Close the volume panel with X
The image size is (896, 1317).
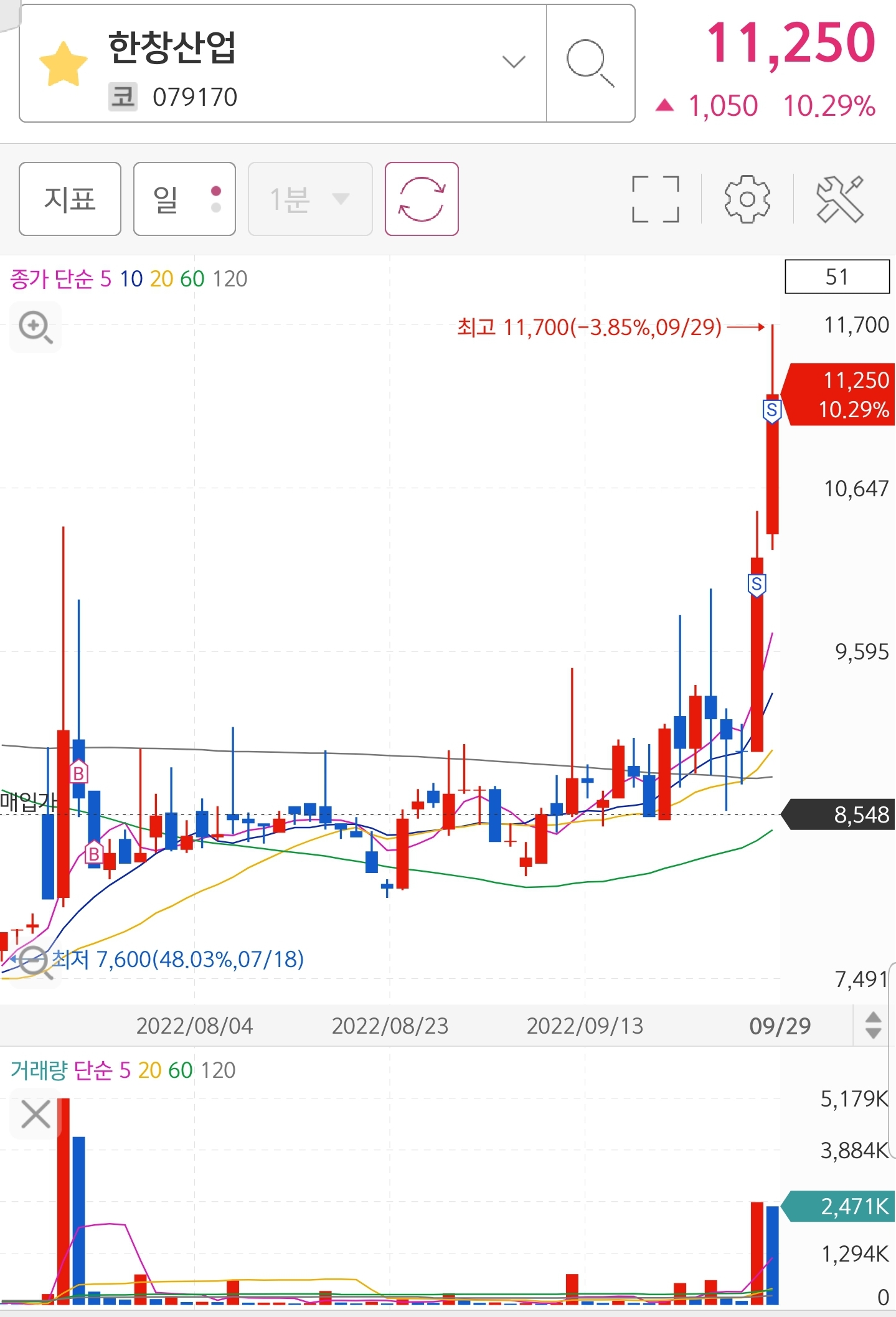pyautogui.click(x=35, y=1114)
